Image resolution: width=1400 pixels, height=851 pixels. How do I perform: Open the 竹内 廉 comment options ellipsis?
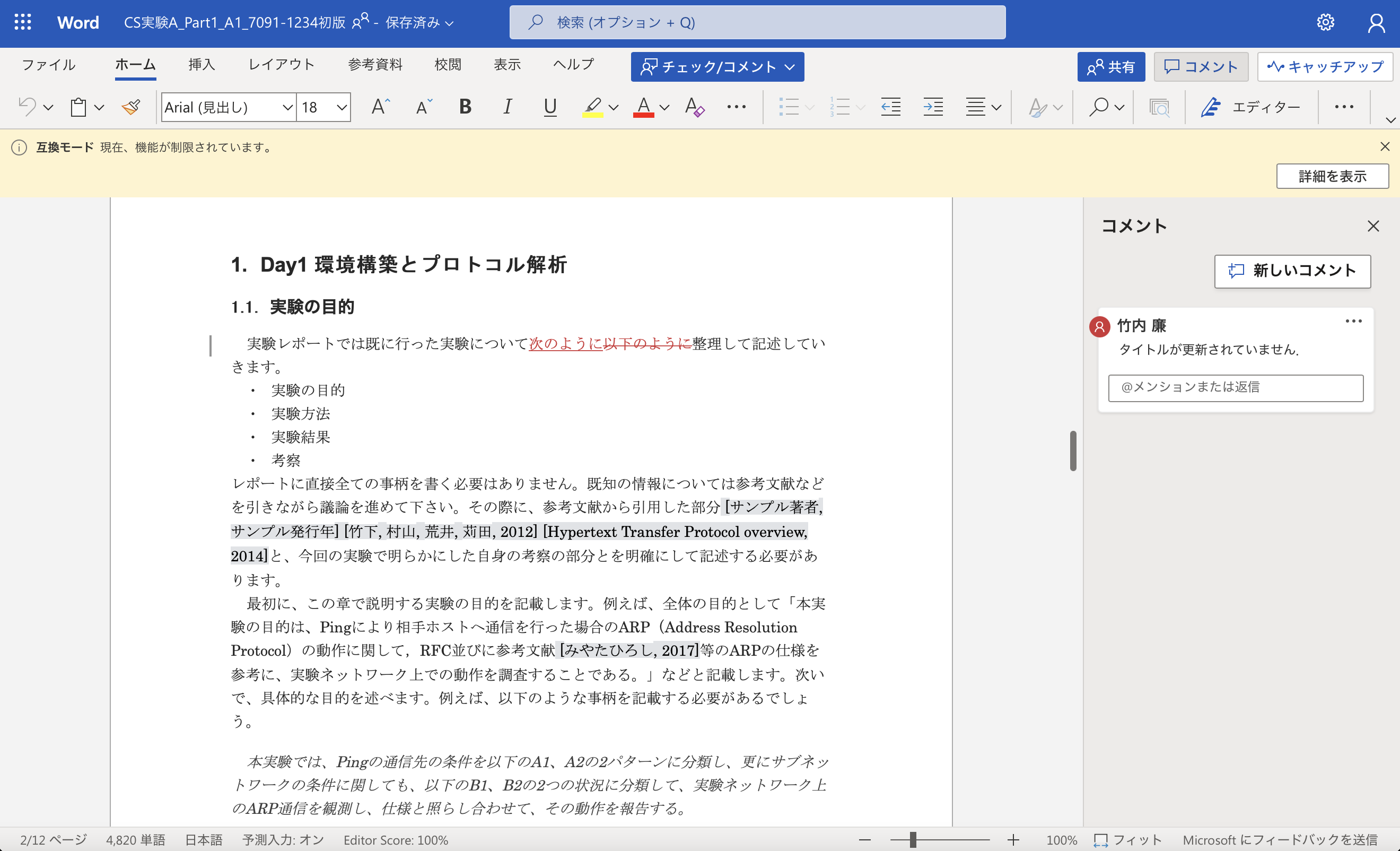[x=1353, y=321]
